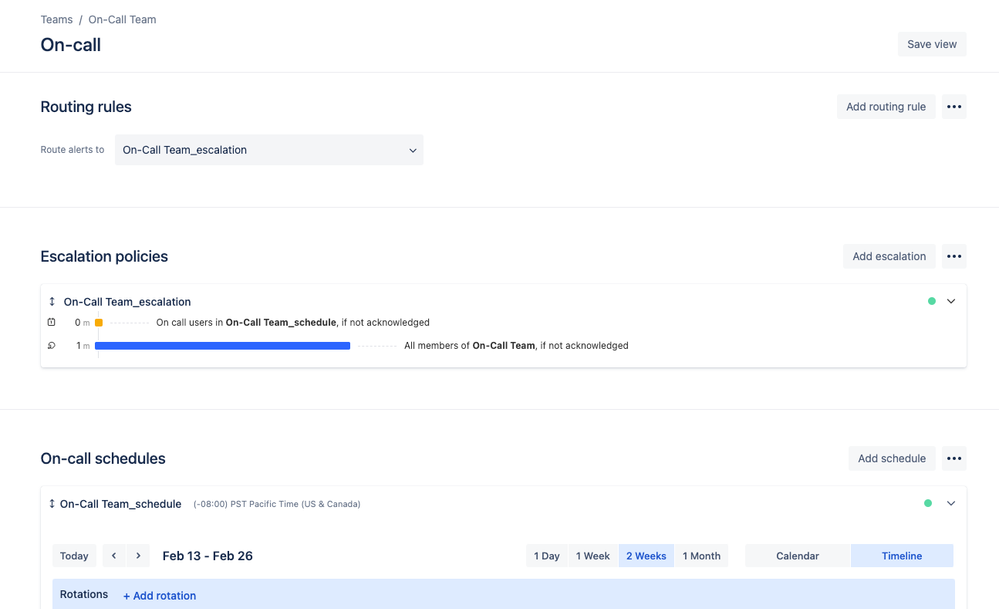Open the Escalation policies ellipsis menu
Screen dimensions: 999x609
[x=953, y=256]
